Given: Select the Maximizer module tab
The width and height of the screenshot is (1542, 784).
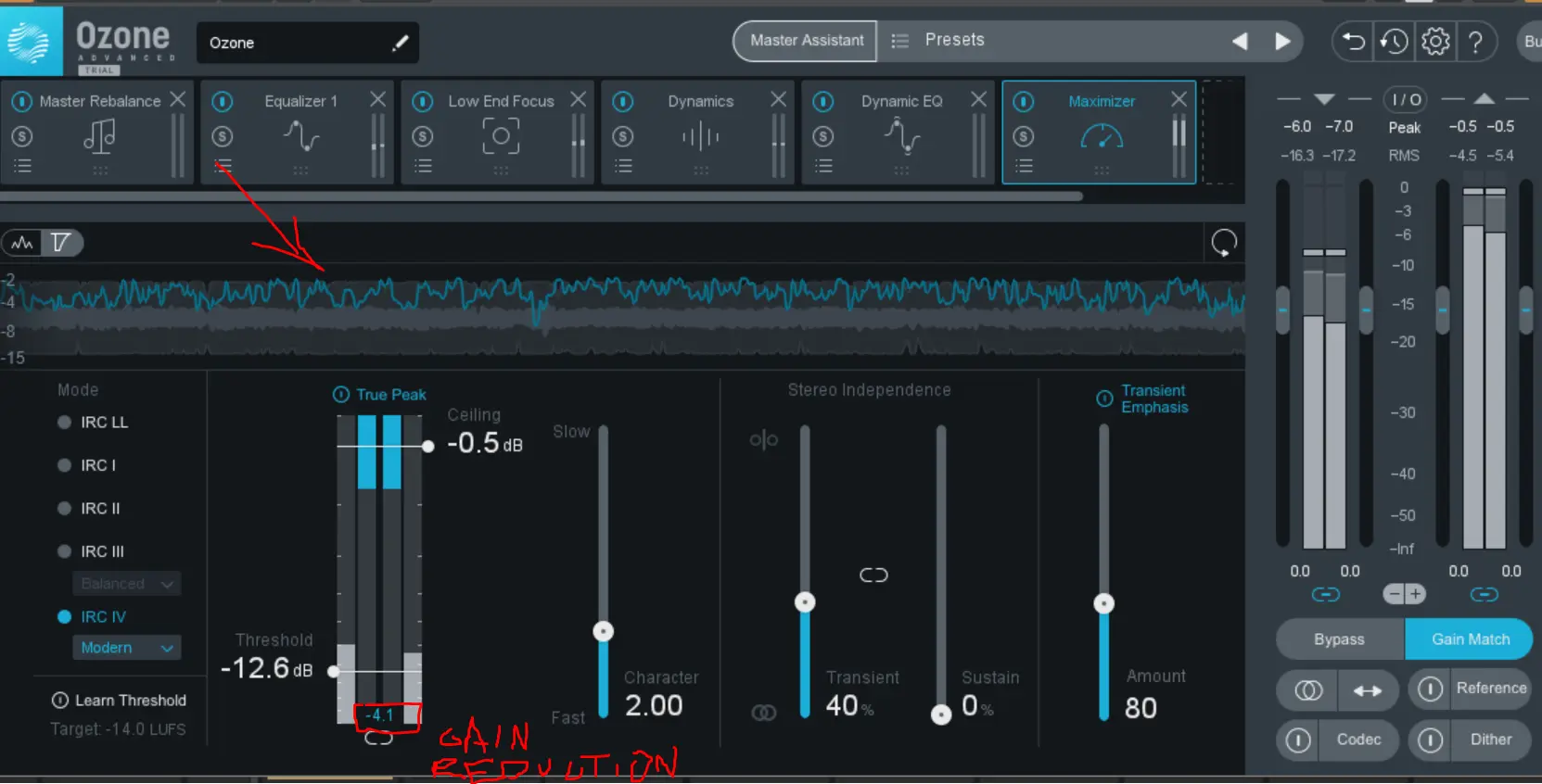Looking at the screenshot, I should pyautogui.click(x=1101, y=101).
